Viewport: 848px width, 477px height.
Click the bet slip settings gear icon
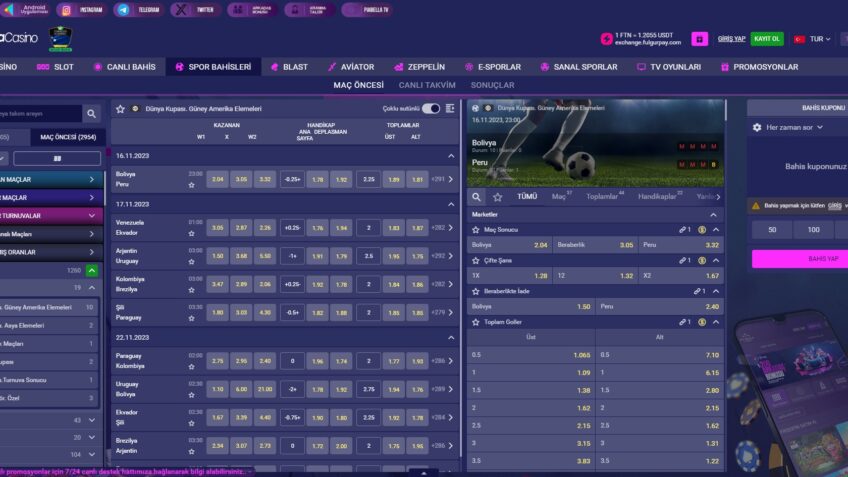(756, 128)
